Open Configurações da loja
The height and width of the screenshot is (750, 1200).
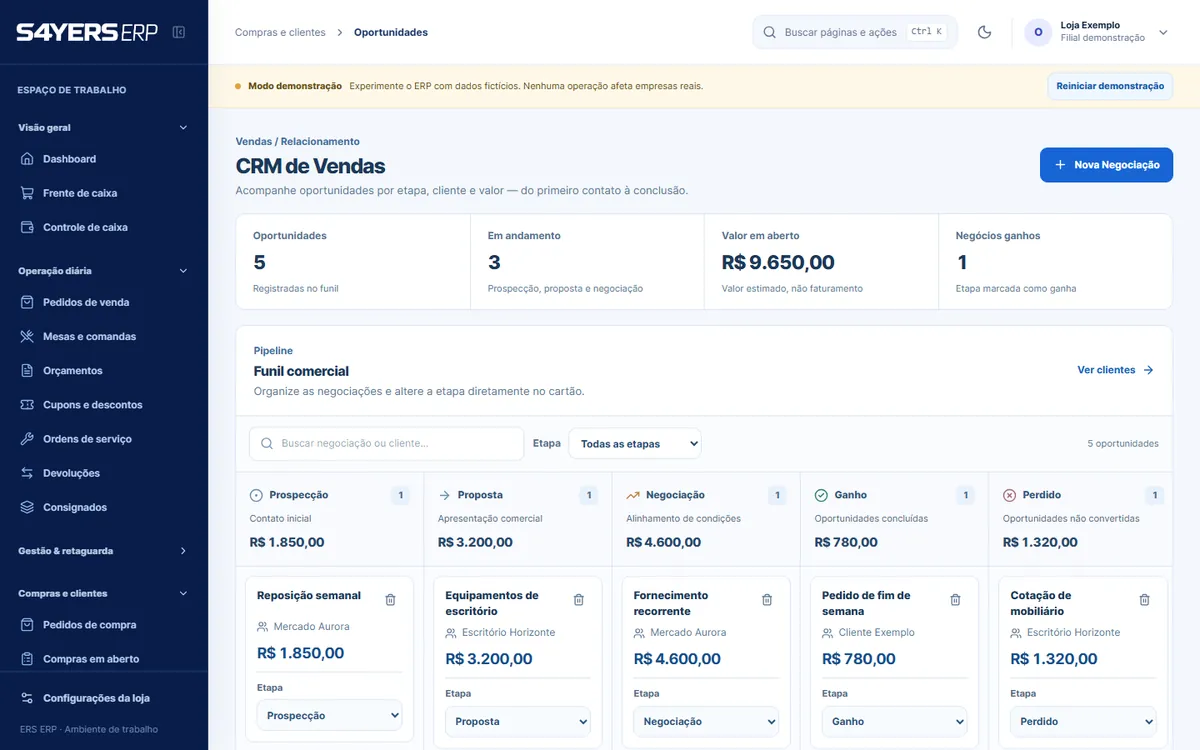104,698
